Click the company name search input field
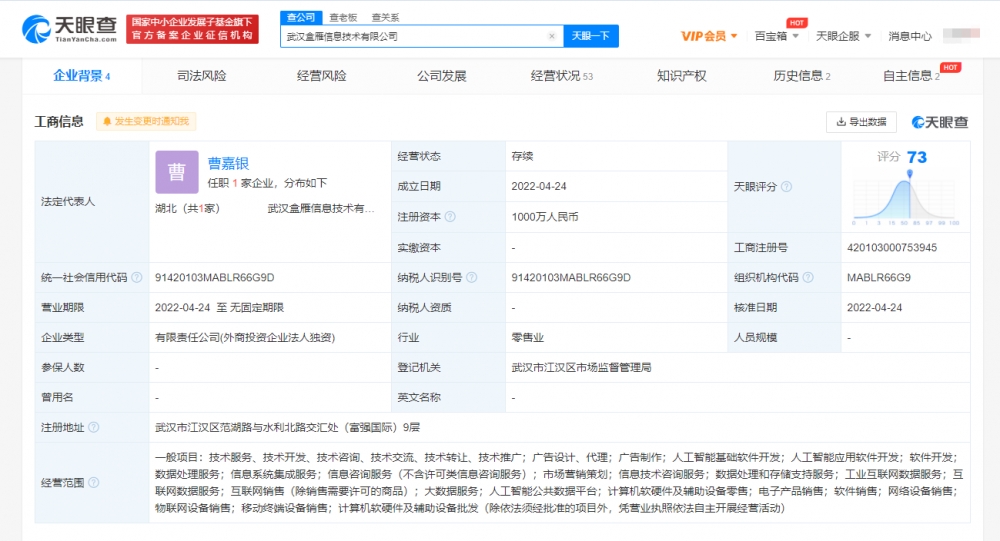 (x=415, y=36)
